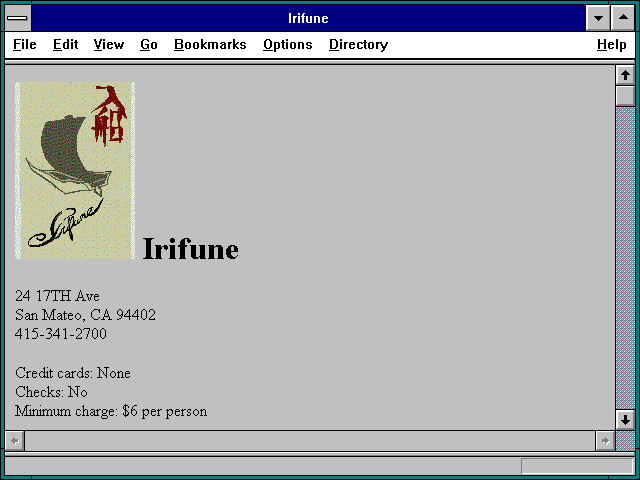Open the Bookmarks menu
This screenshot has height=480, width=640.
tap(210, 44)
